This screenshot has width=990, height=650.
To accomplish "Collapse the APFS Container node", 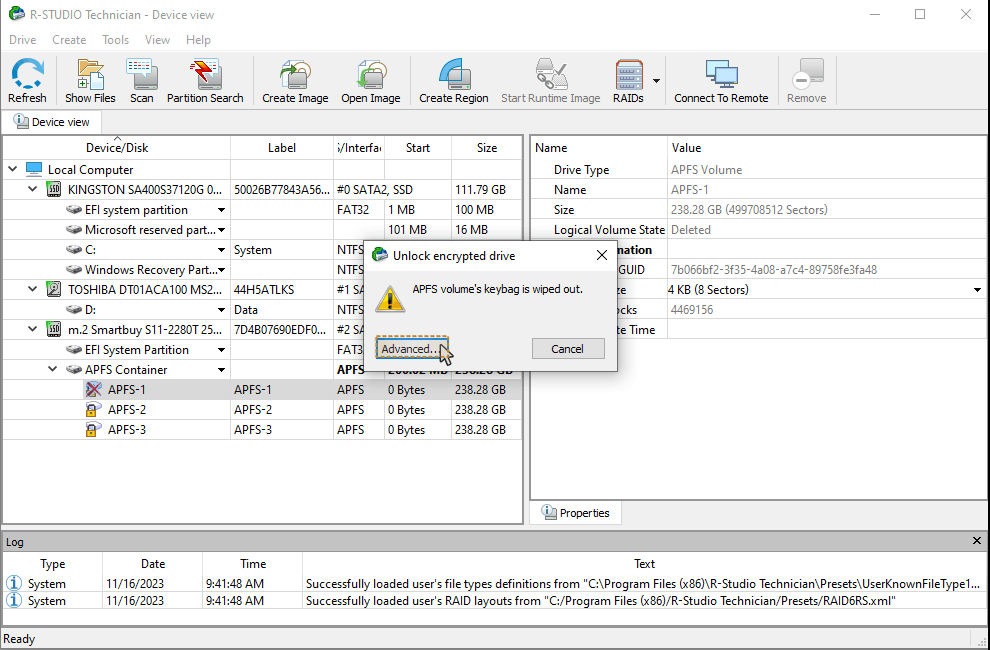I will point(53,369).
